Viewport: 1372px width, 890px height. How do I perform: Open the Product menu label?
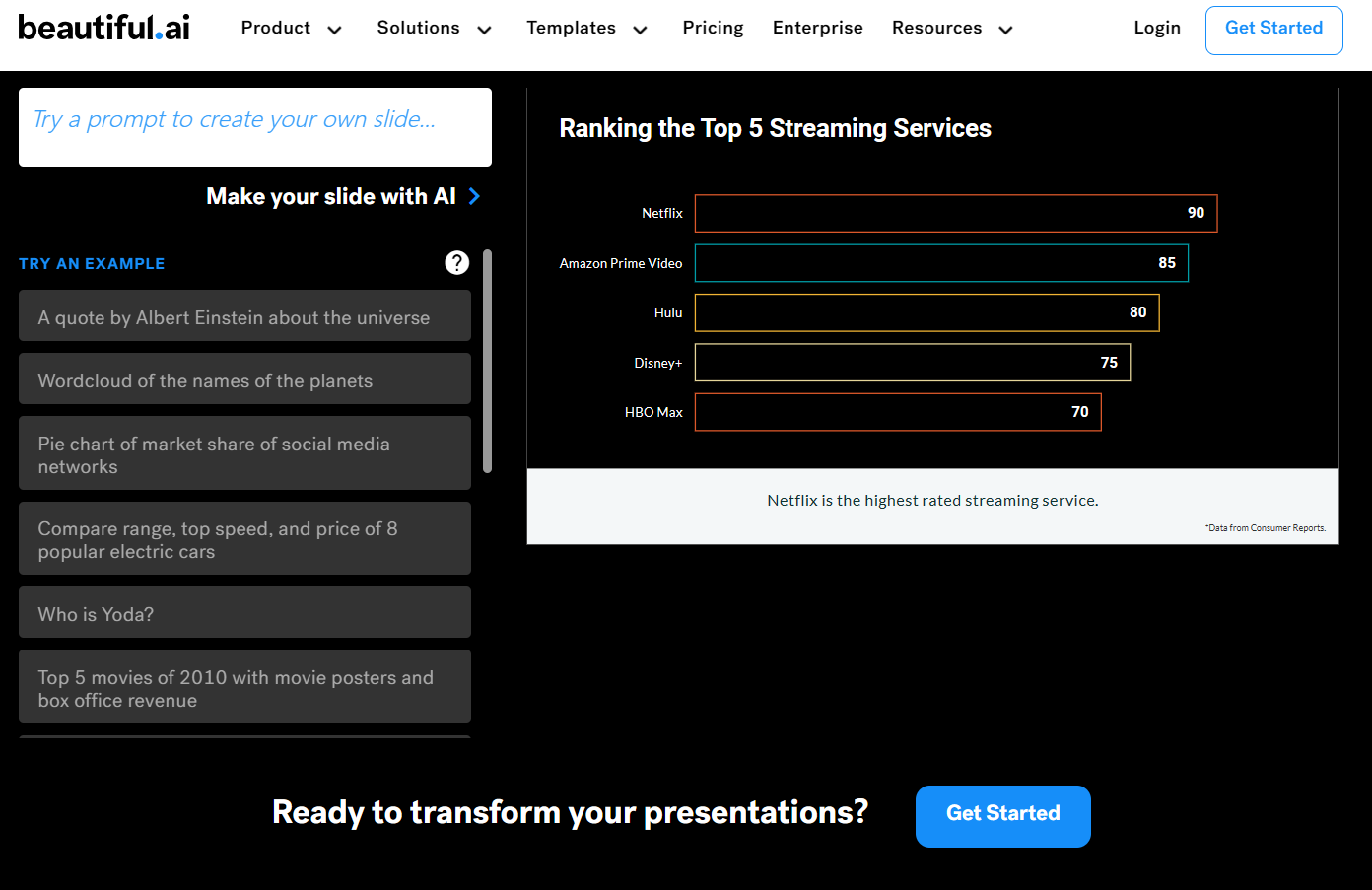point(276,28)
